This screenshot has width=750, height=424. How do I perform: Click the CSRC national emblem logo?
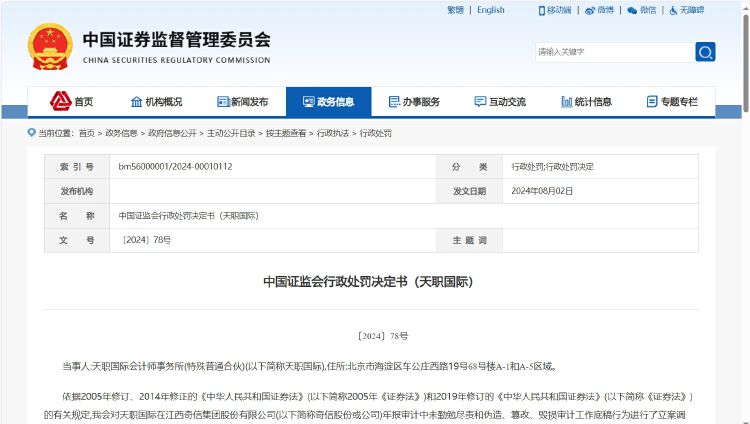pos(50,47)
